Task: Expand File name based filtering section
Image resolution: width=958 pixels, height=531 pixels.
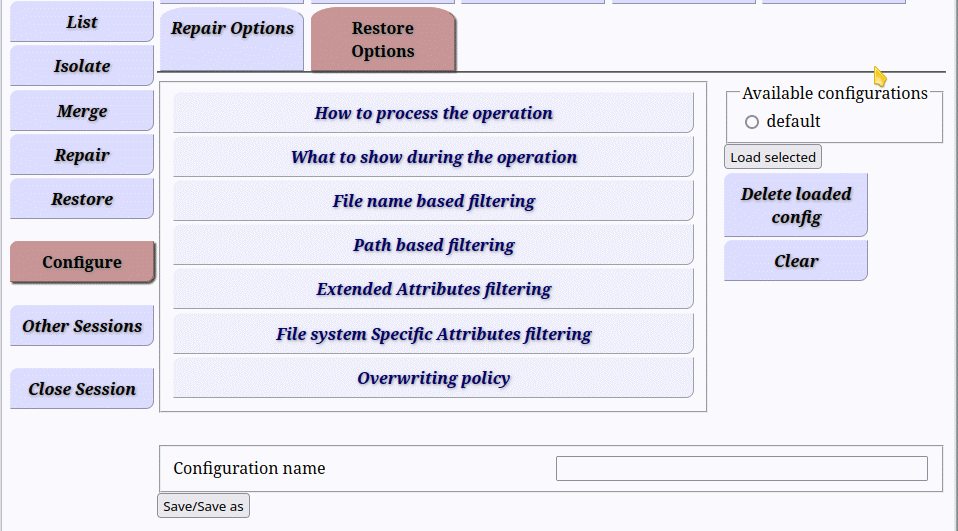Action: click(433, 201)
